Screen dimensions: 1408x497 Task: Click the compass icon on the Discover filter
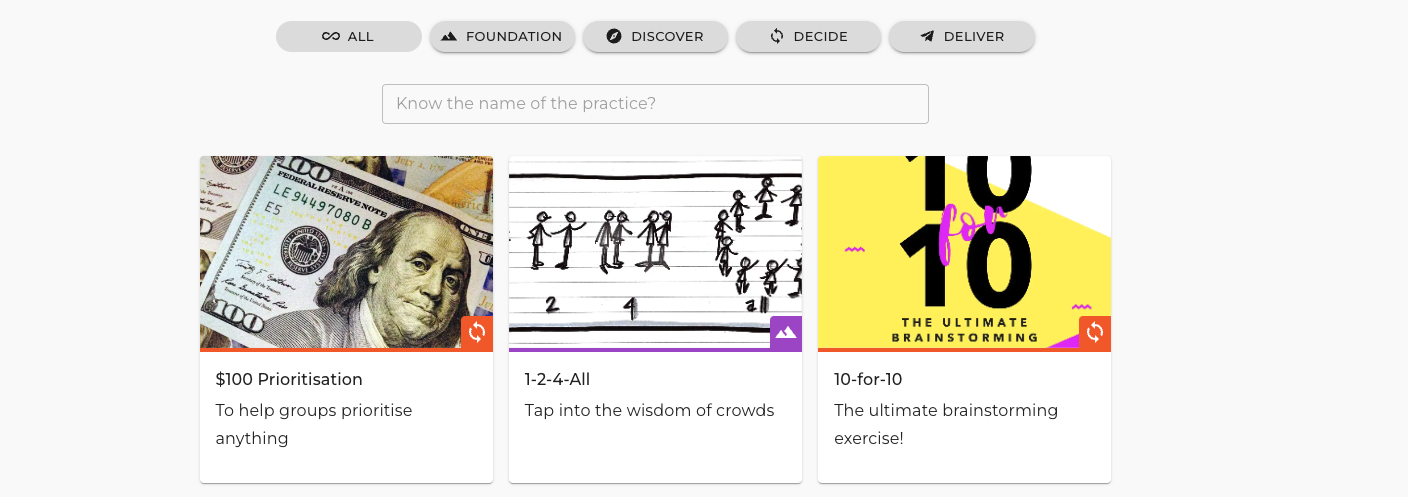click(x=615, y=37)
